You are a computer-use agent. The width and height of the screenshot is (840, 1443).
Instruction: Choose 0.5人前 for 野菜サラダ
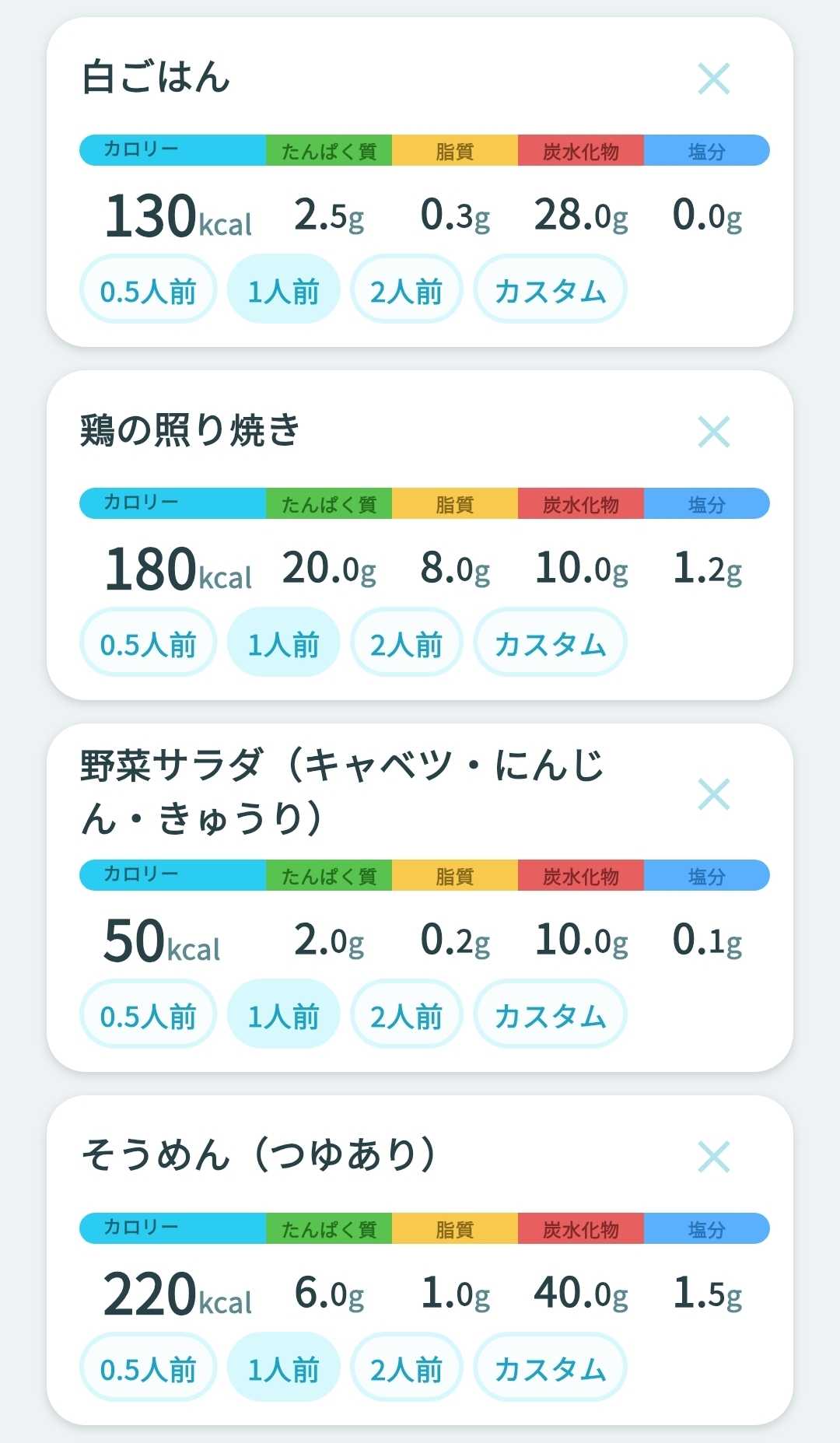[148, 1014]
